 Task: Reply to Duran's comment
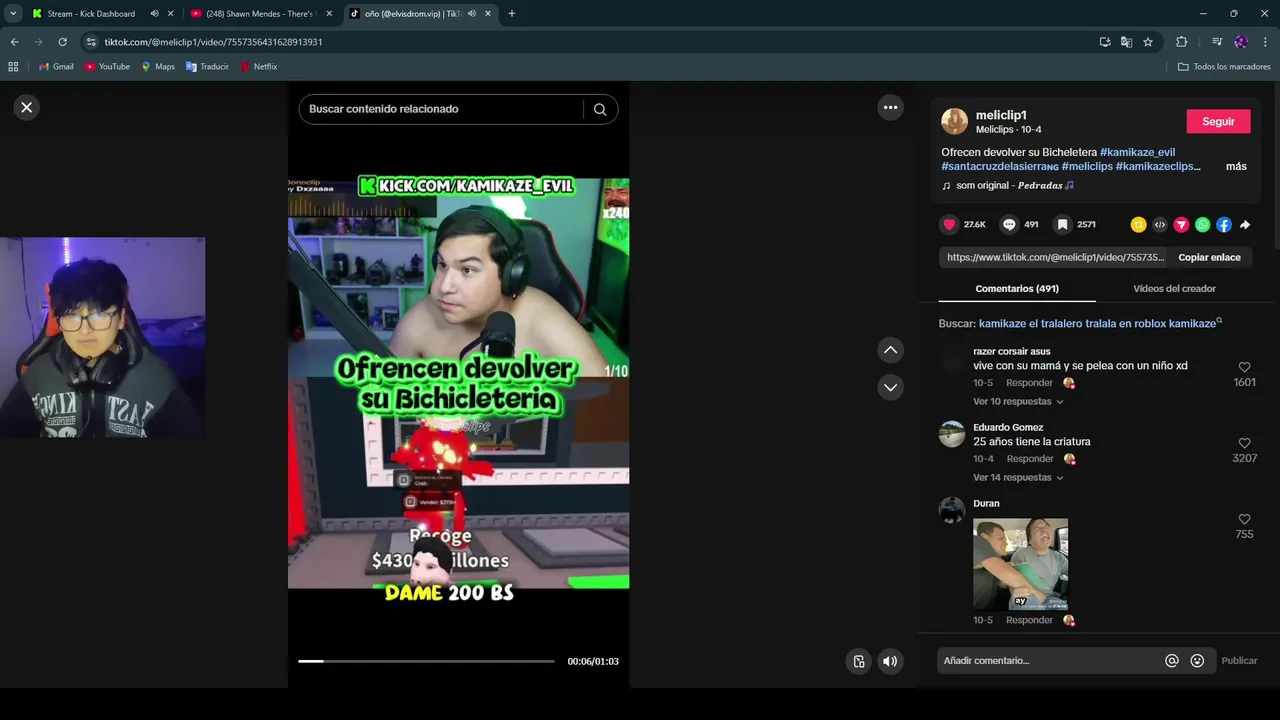[x=1029, y=620]
